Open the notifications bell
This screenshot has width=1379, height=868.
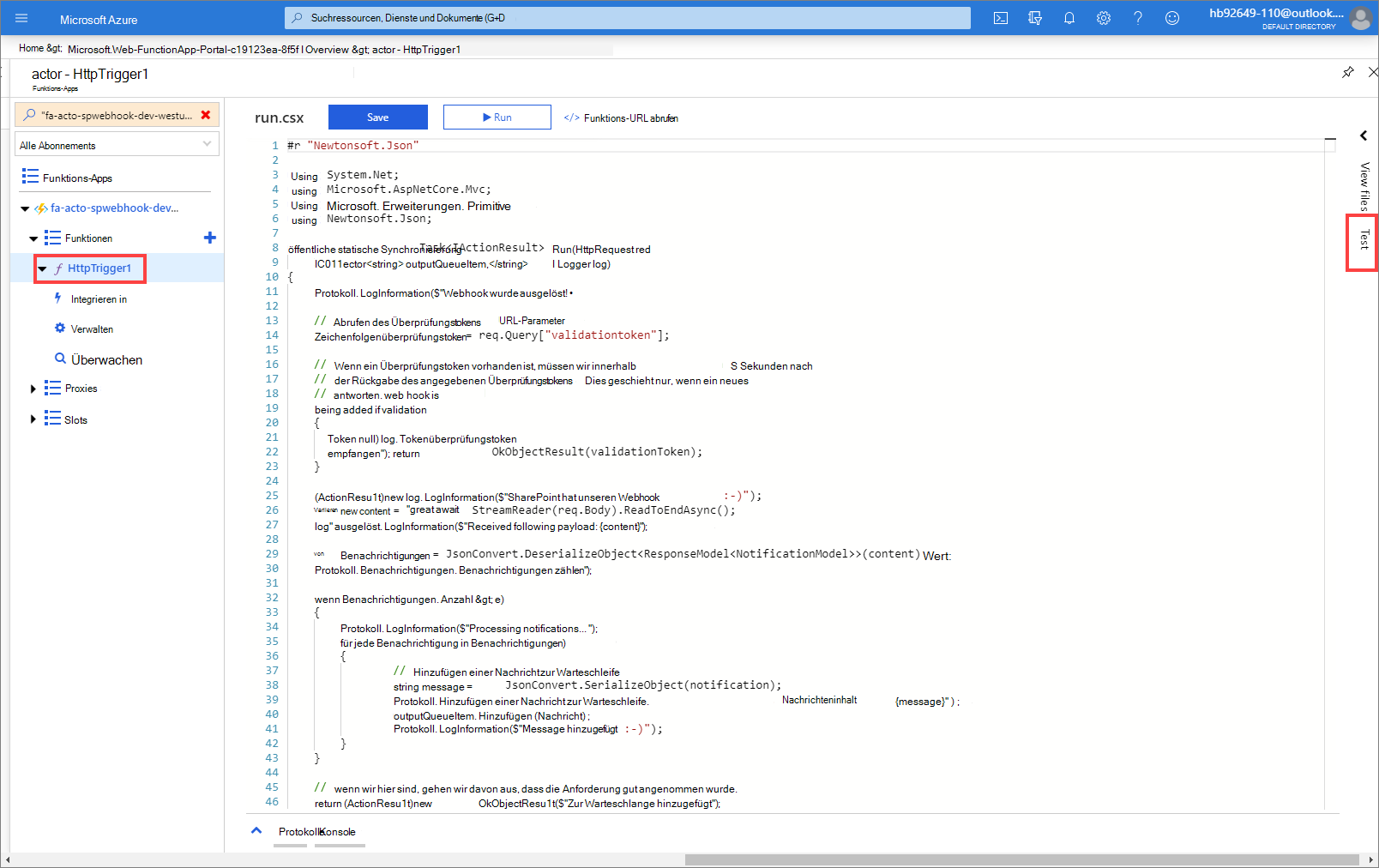coord(1069,17)
